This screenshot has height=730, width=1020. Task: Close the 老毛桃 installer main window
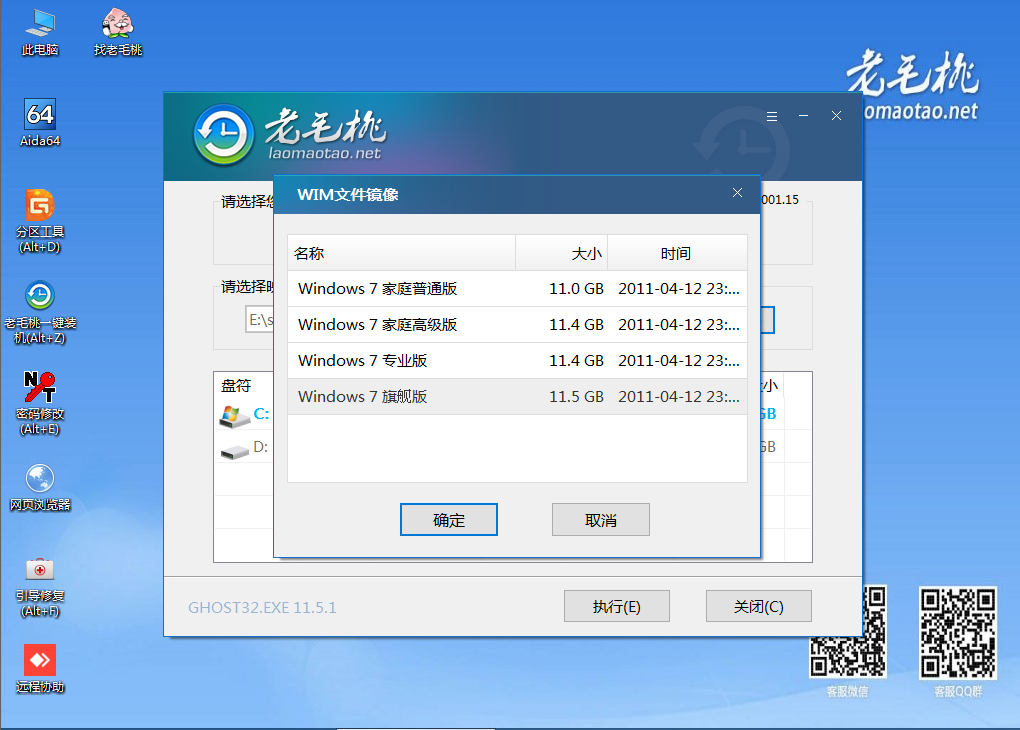[837, 116]
